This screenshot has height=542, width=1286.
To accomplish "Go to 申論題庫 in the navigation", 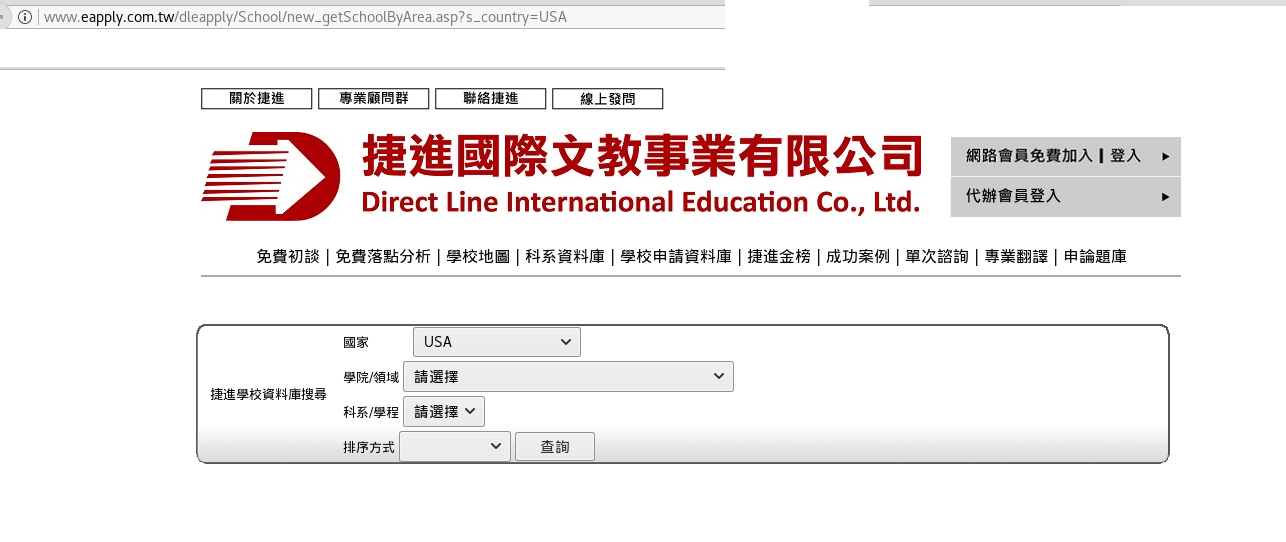I will [x=1095, y=257].
